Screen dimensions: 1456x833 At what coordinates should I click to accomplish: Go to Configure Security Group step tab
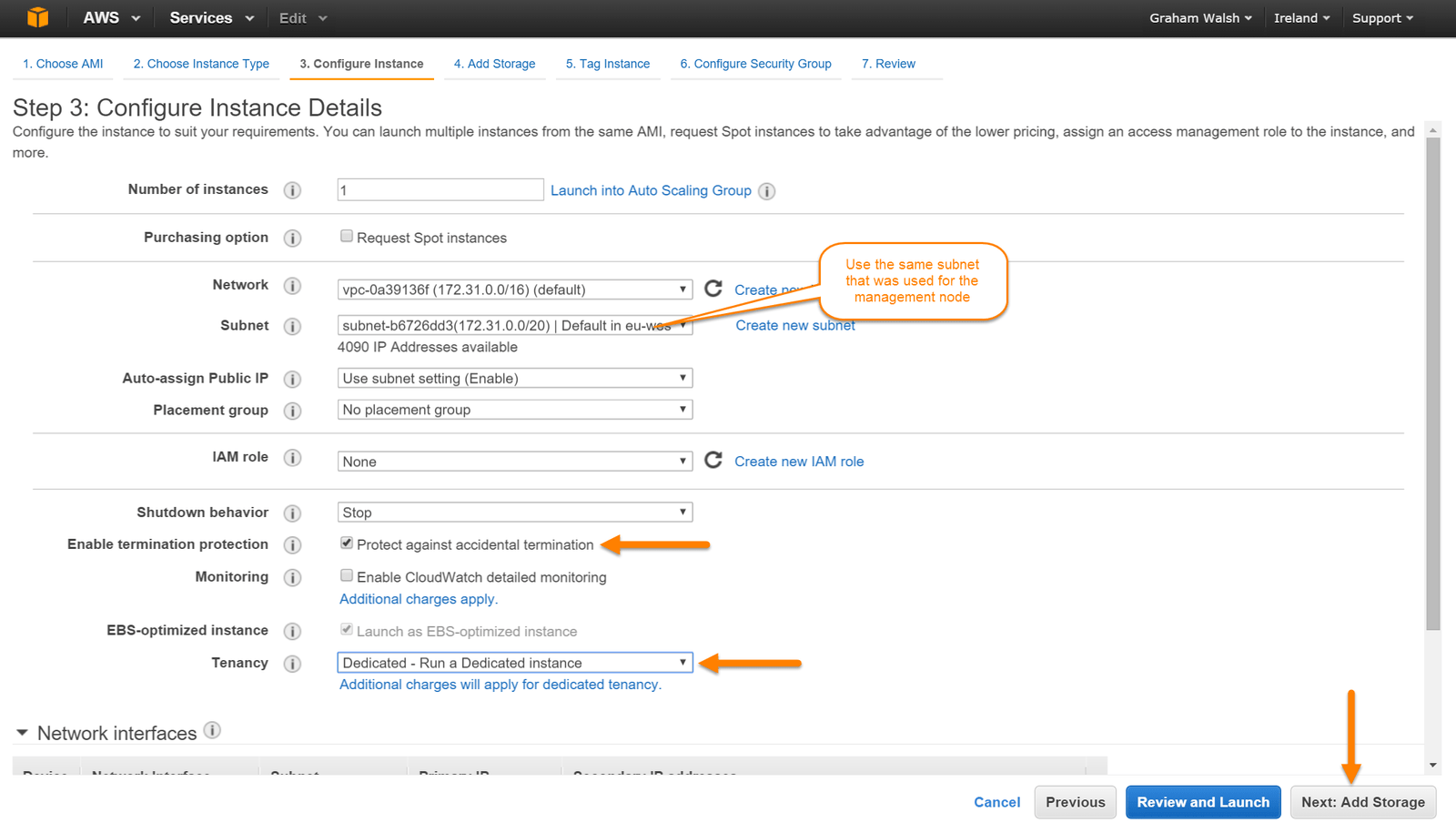pyautogui.click(x=755, y=64)
